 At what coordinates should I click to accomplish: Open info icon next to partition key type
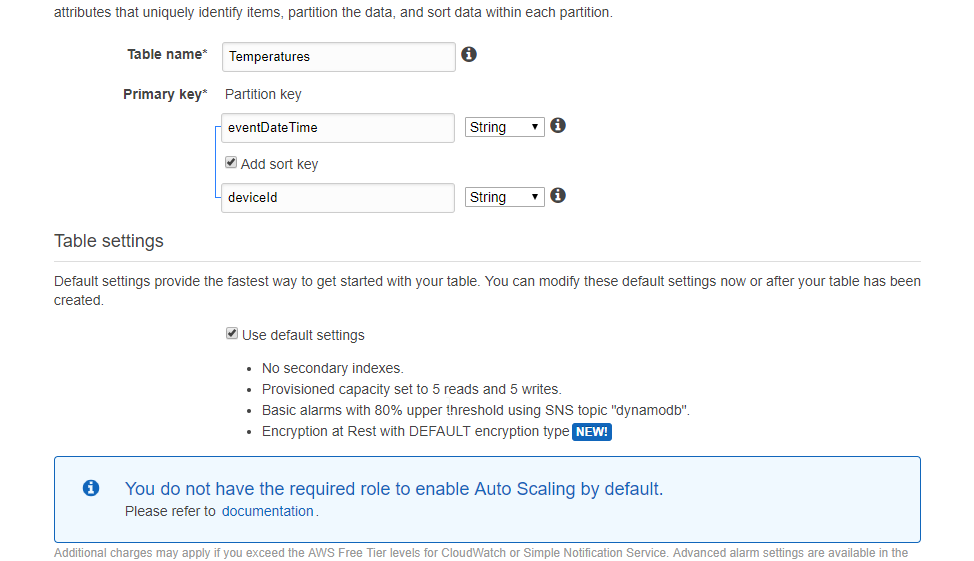click(x=558, y=125)
